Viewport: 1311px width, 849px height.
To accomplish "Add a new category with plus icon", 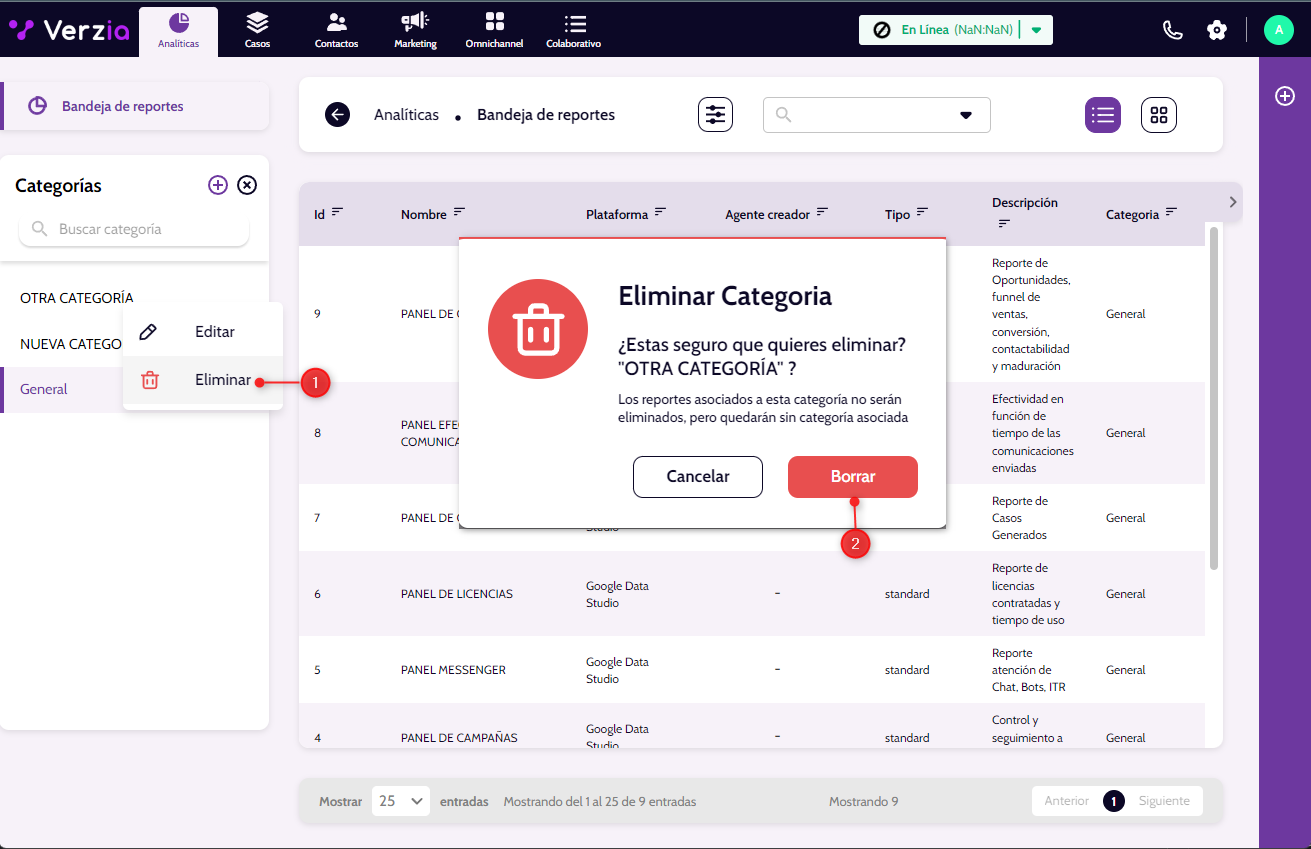I will point(217,185).
